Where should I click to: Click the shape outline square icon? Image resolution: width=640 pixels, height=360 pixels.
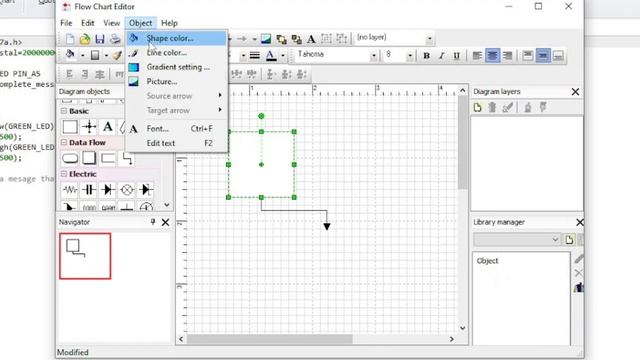[95, 55]
